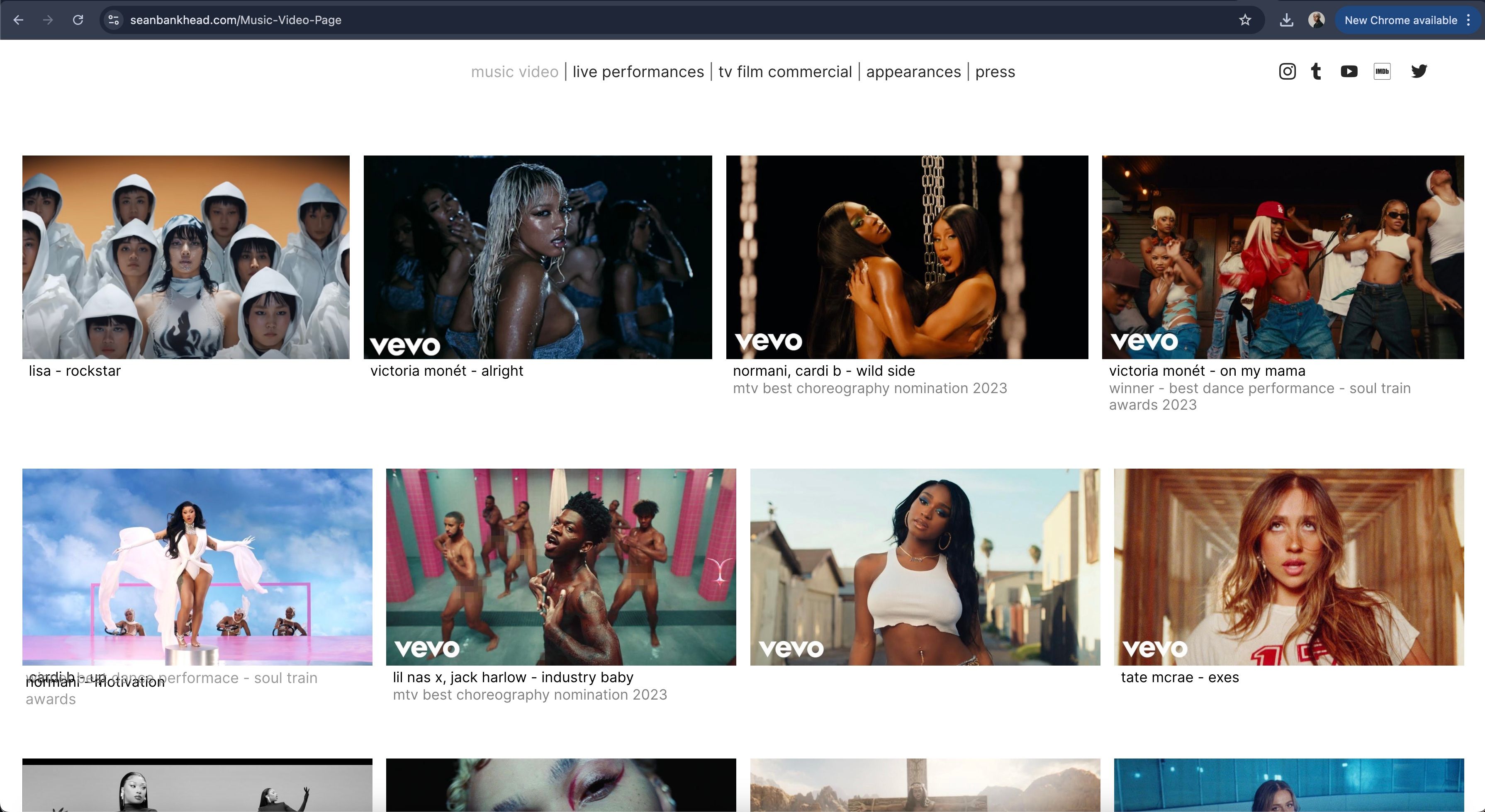
Task: Open the IMDb profile icon
Action: pyautogui.click(x=1382, y=71)
